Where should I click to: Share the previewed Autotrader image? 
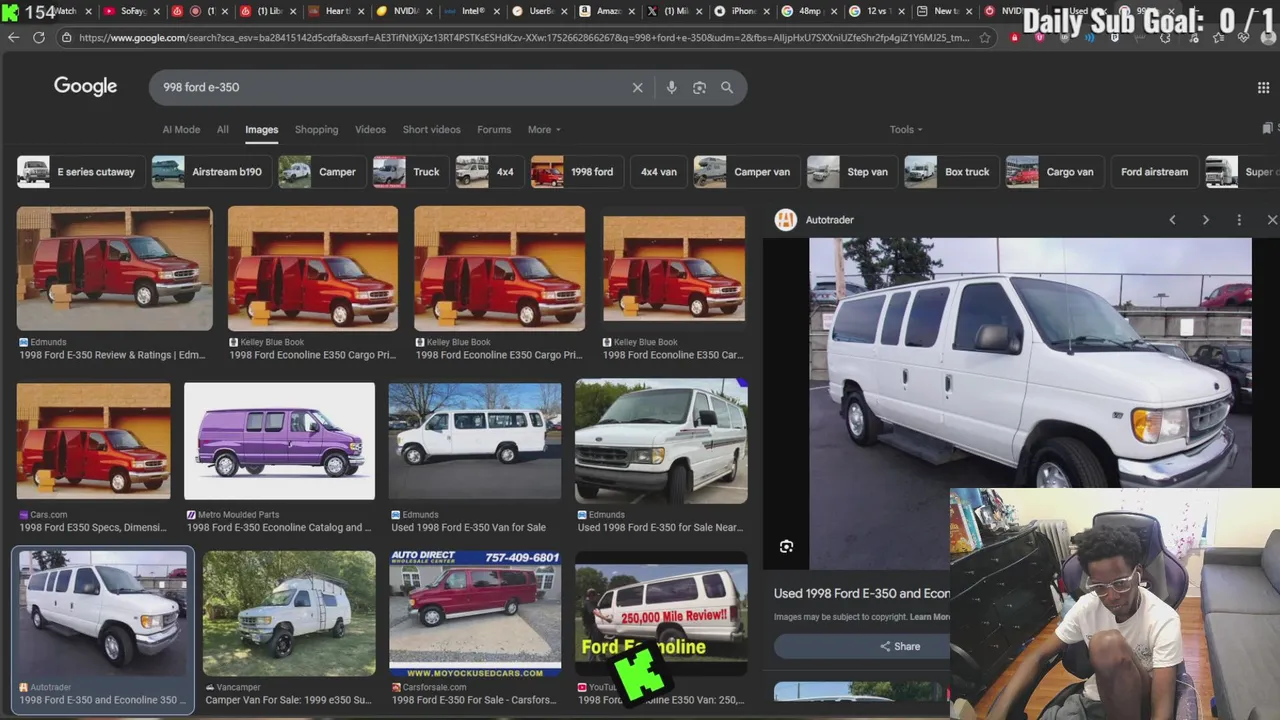tap(900, 646)
